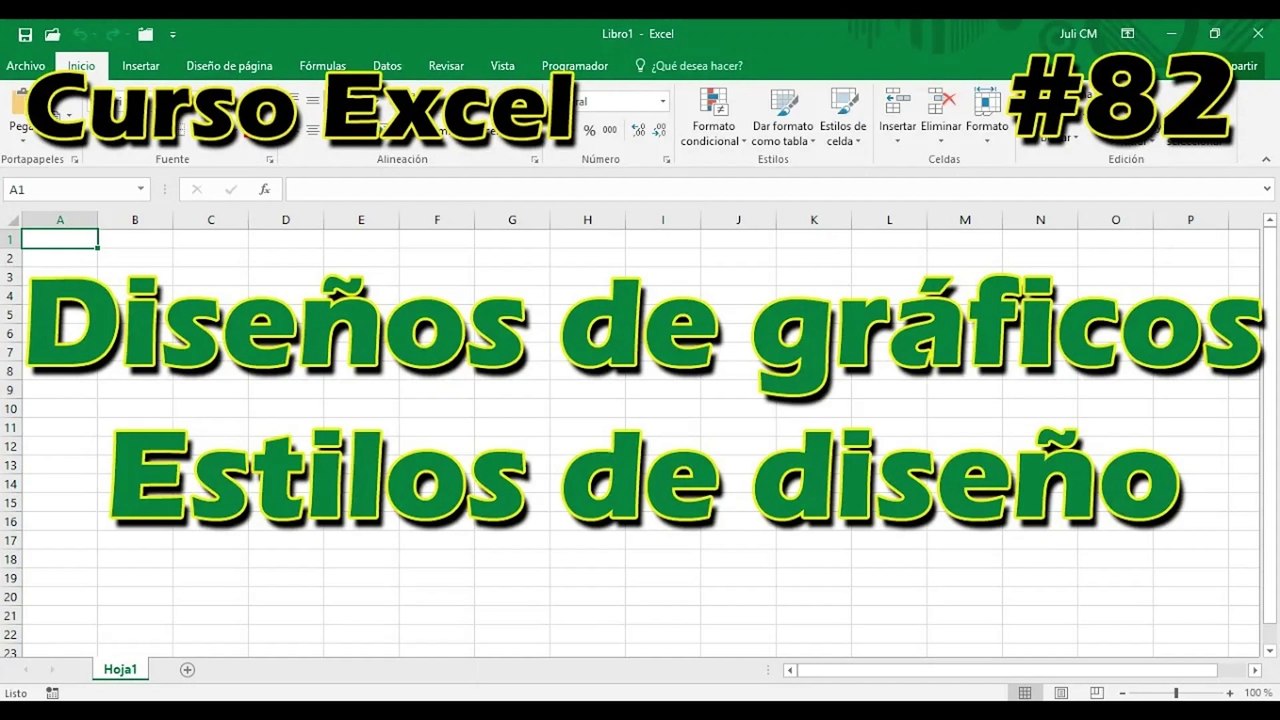This screenshot has height=720, width=1280.
Task: Apply percent style to the cell
Action: (590, 130)
